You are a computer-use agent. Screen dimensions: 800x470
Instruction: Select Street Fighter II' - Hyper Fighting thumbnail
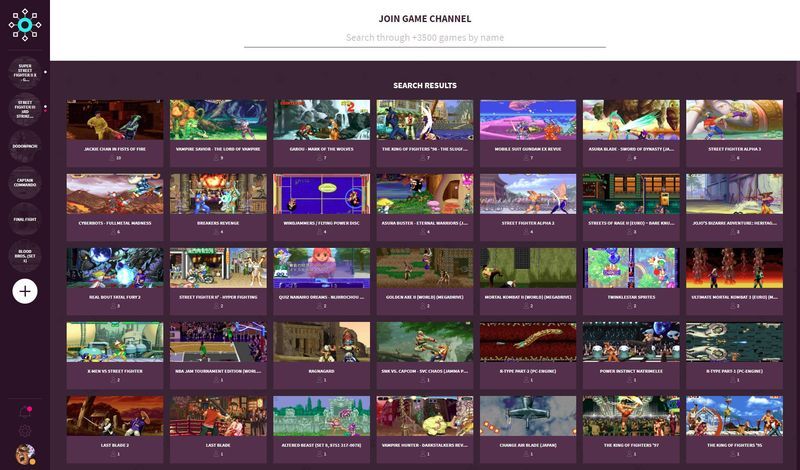(x=218, y=268)
